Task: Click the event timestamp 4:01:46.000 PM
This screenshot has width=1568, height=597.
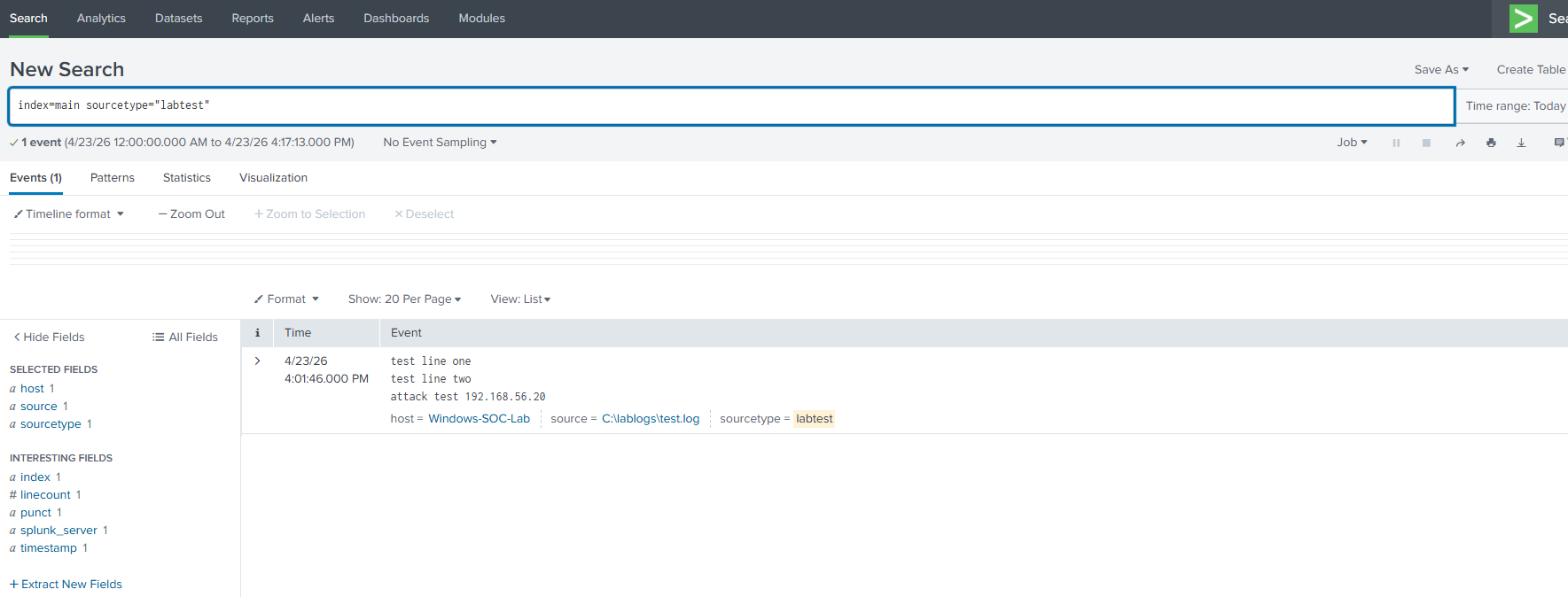Action: coord(326,379)
